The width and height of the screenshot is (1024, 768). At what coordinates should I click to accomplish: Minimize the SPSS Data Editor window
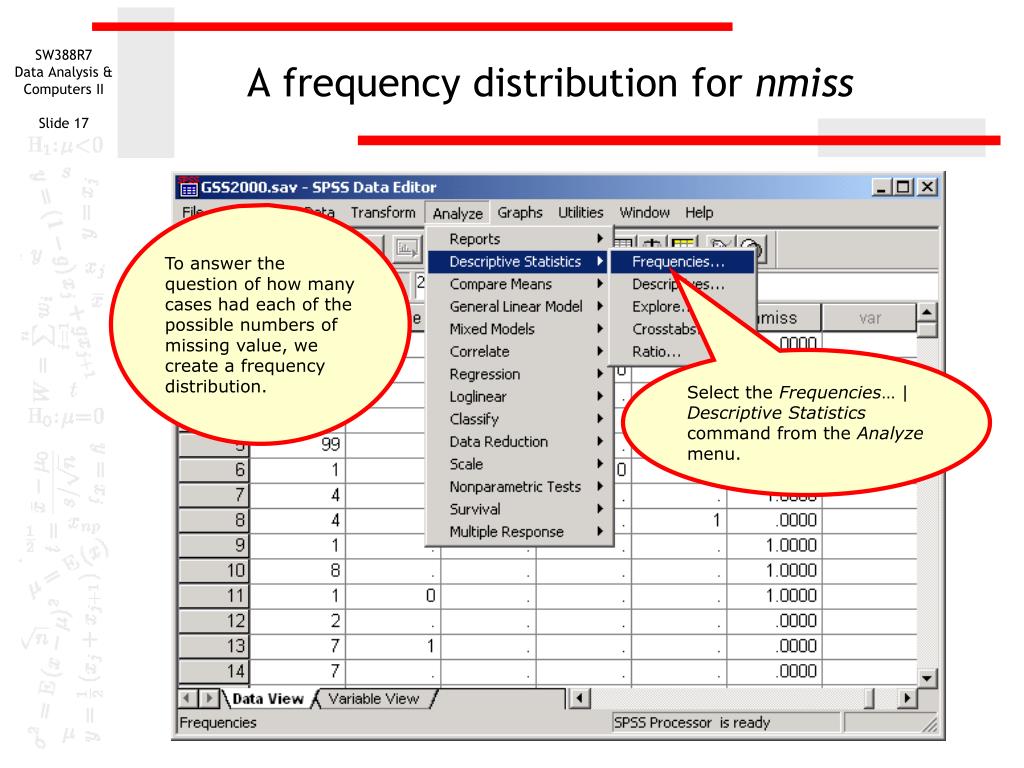point(882,187)
